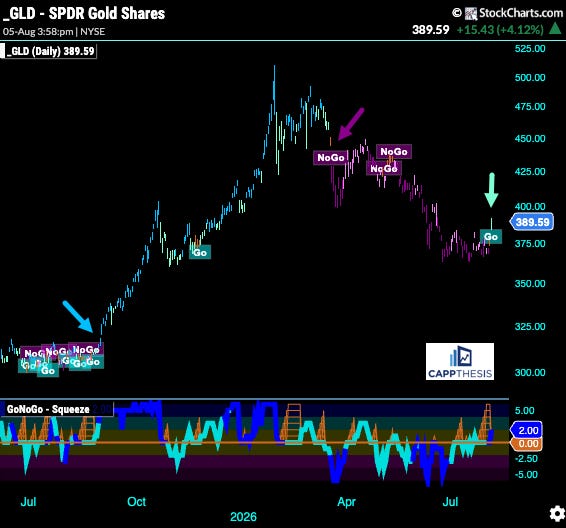Click the 2026 year axis label
This screenshot has height=528, width=566.
tap(243, 517)
